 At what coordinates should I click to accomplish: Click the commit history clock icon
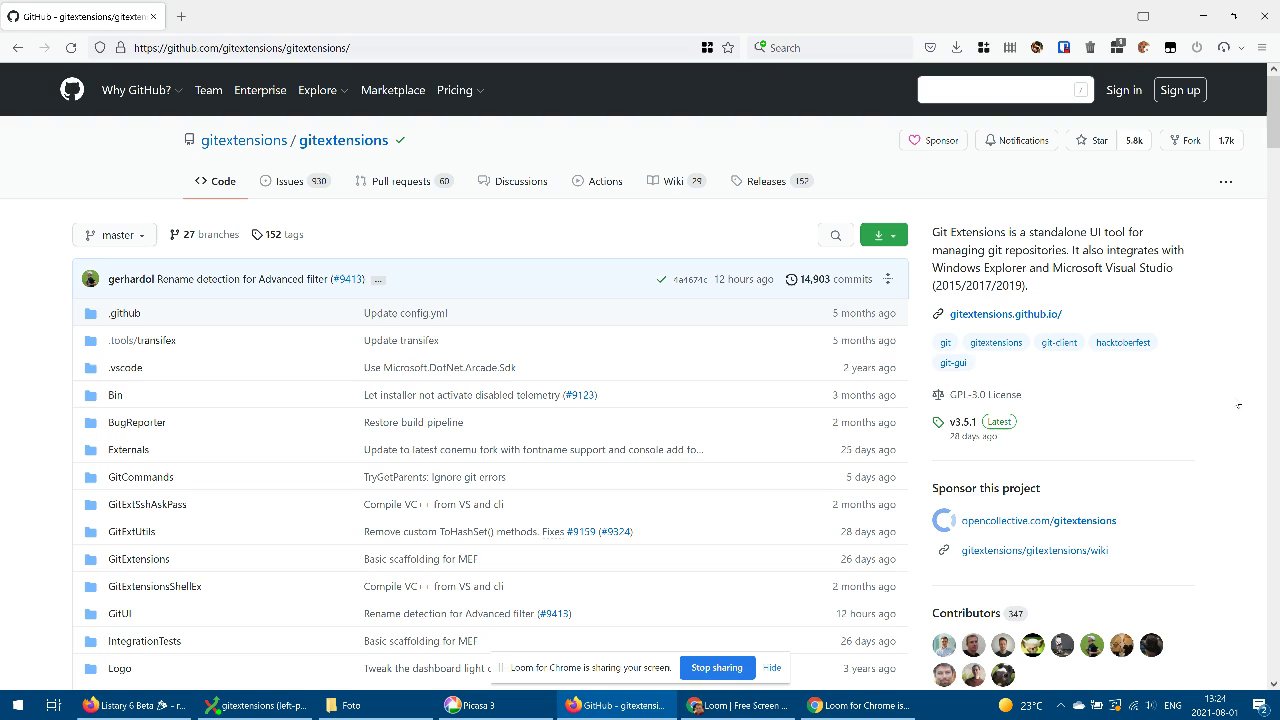(x=792, y=279)
